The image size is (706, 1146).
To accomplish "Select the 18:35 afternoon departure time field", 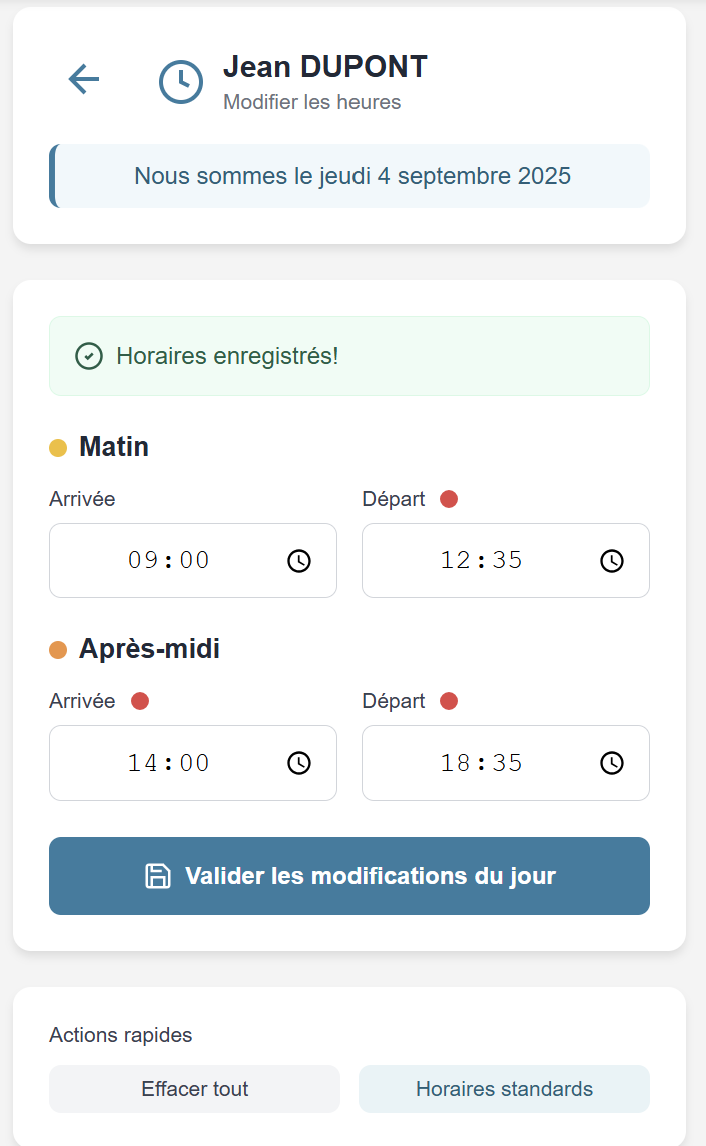I will pyautogui.click(x=483, y=763).
